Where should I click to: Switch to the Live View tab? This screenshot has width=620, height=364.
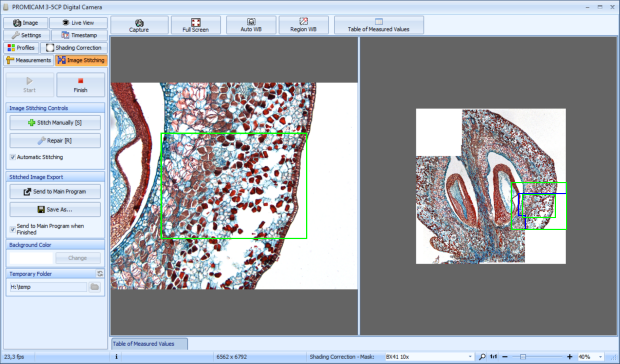point(78,23)
